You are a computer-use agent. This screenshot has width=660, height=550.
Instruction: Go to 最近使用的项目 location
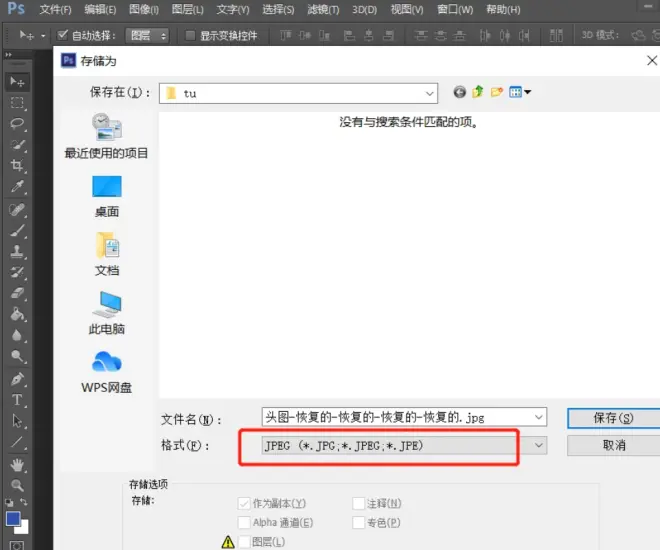106,136
